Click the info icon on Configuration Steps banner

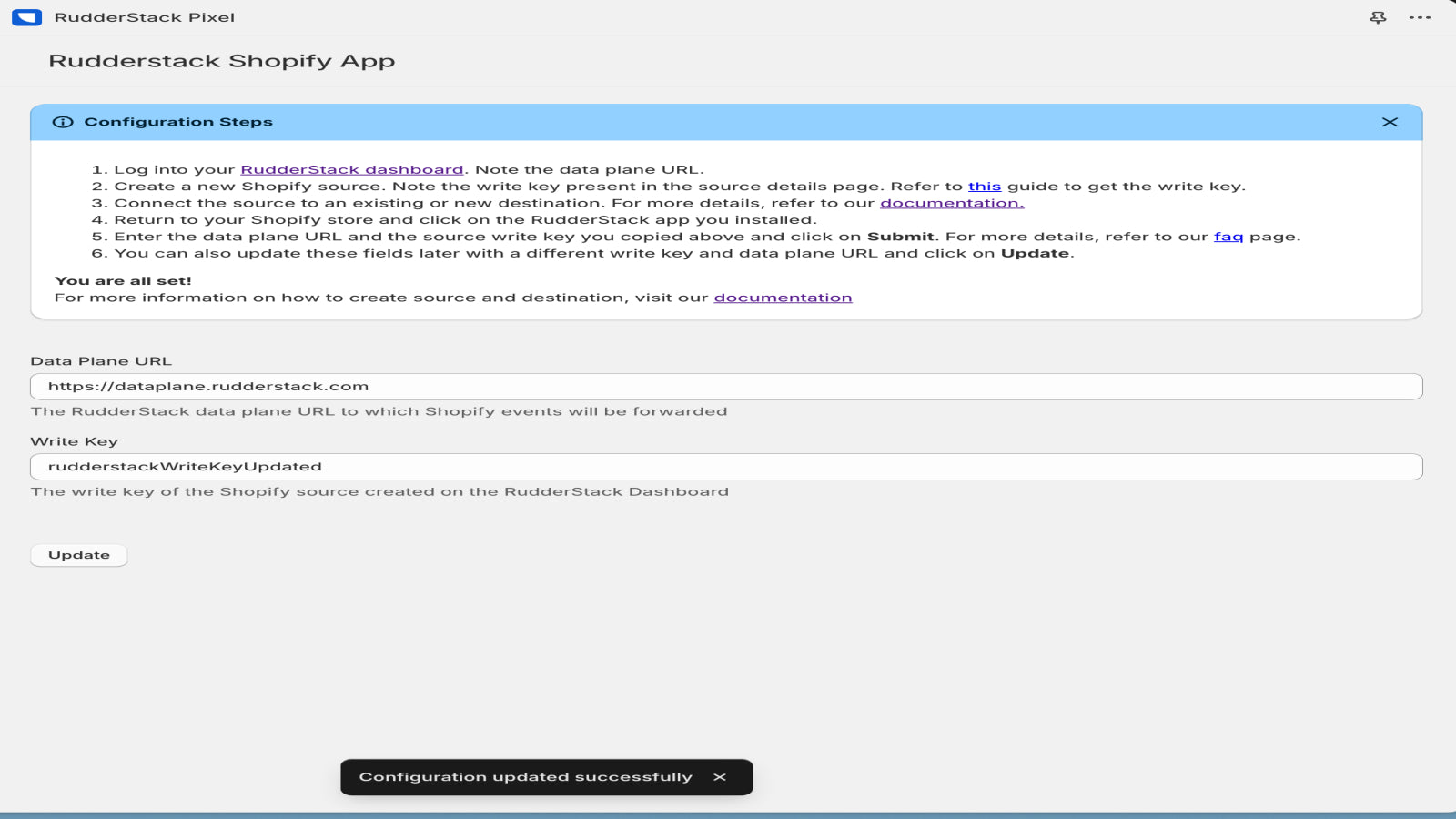(62, 121)
